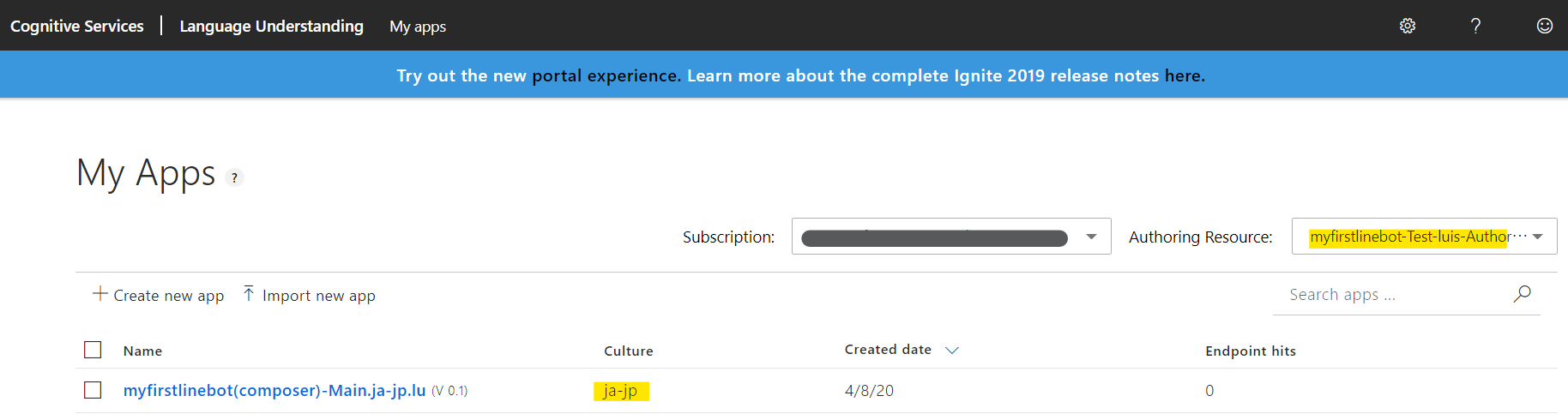Viewport: 1568px width, 420px height.
Task: Open Language Understanding in the header
Action: (271, 27)
